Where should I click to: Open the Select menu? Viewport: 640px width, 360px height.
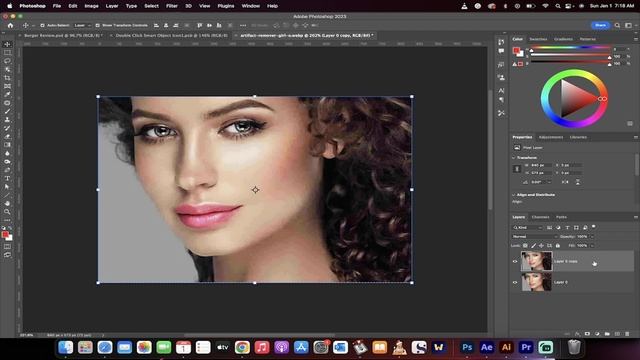pos(151,6)
